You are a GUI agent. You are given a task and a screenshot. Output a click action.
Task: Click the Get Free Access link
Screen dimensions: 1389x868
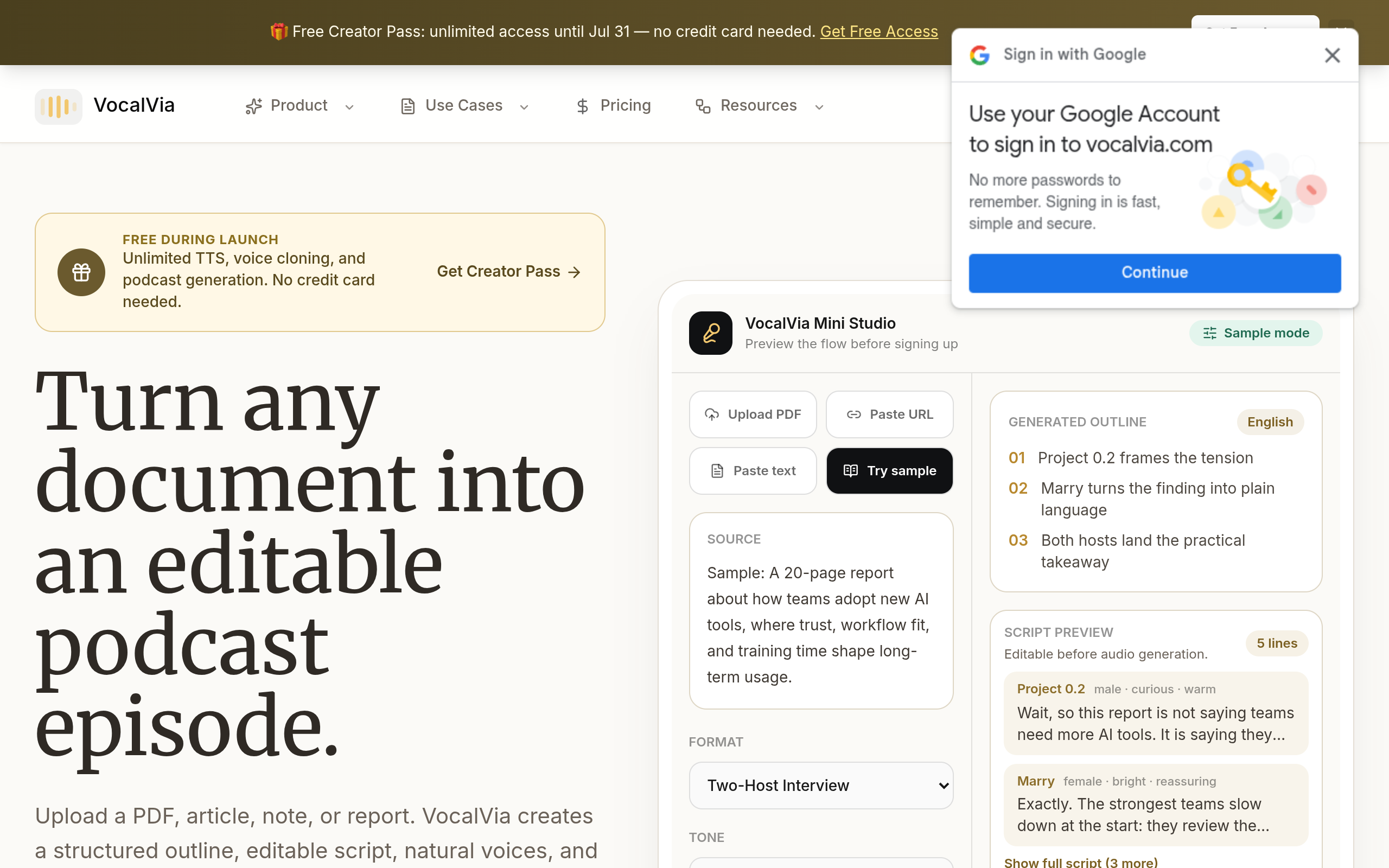click(879, 31)
